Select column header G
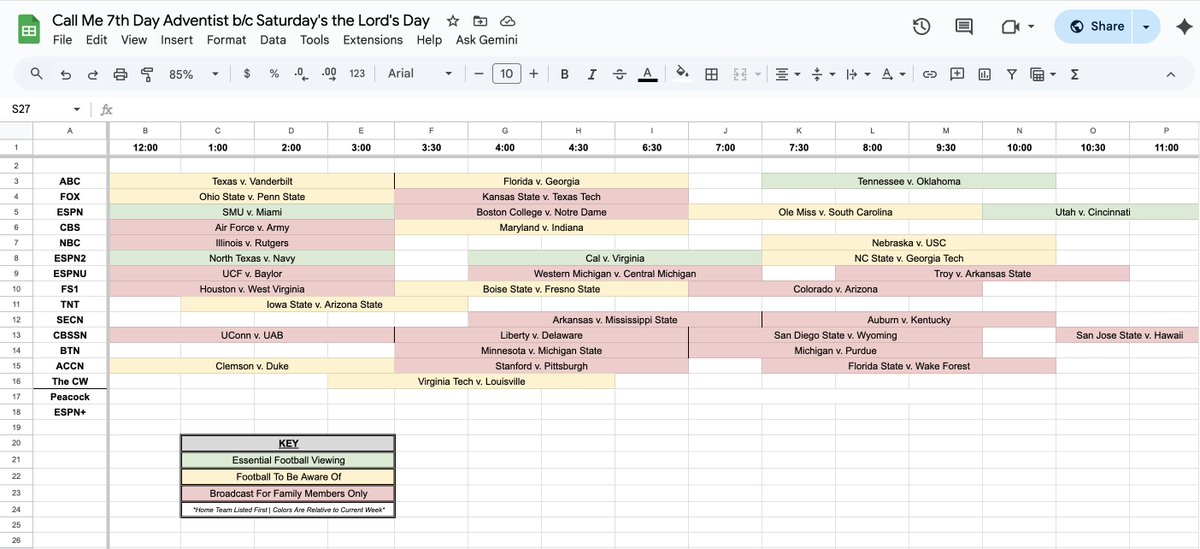The image size is (1200, 549). point(505,130)
